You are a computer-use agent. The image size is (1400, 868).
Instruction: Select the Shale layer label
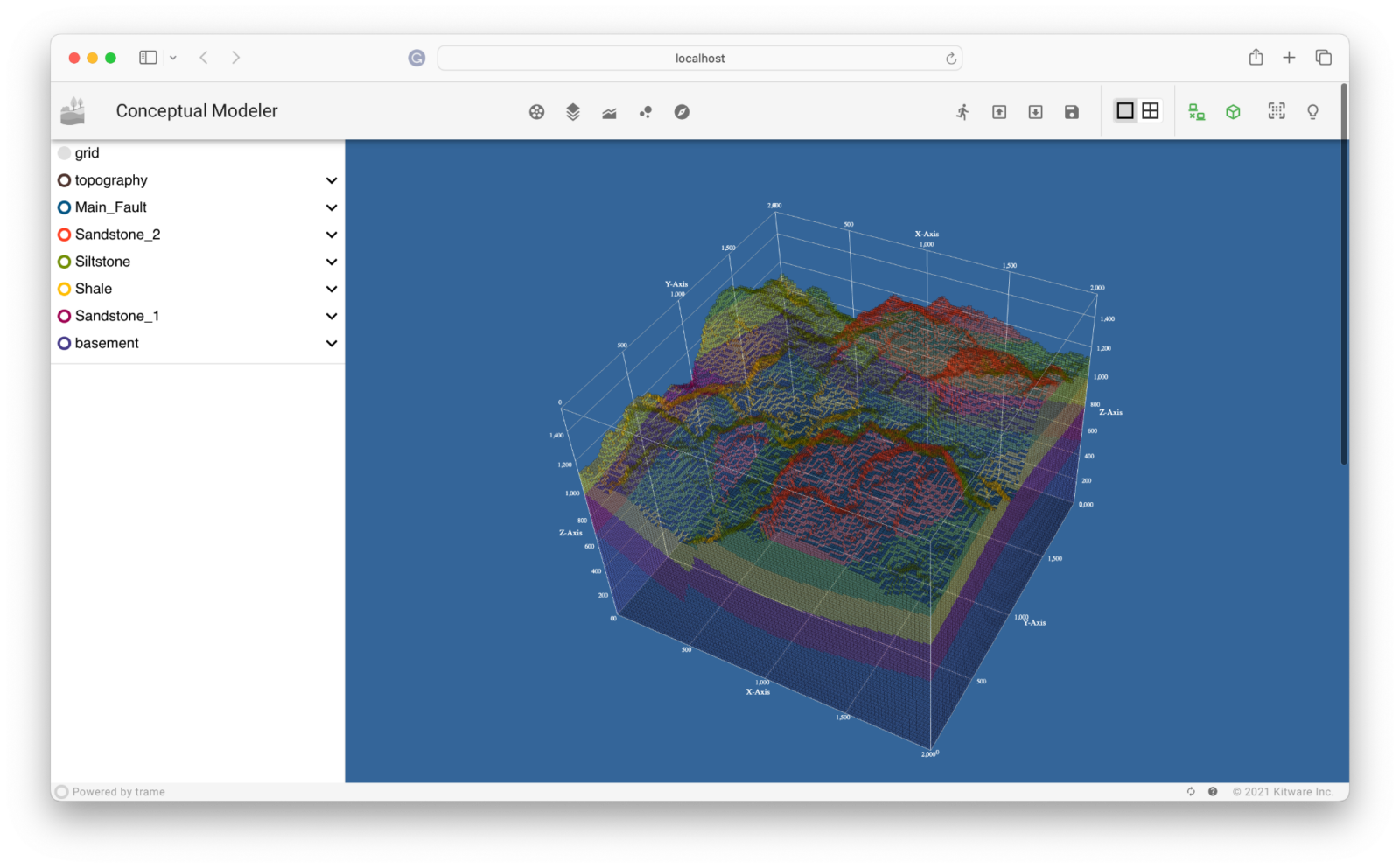pos(94,289)
